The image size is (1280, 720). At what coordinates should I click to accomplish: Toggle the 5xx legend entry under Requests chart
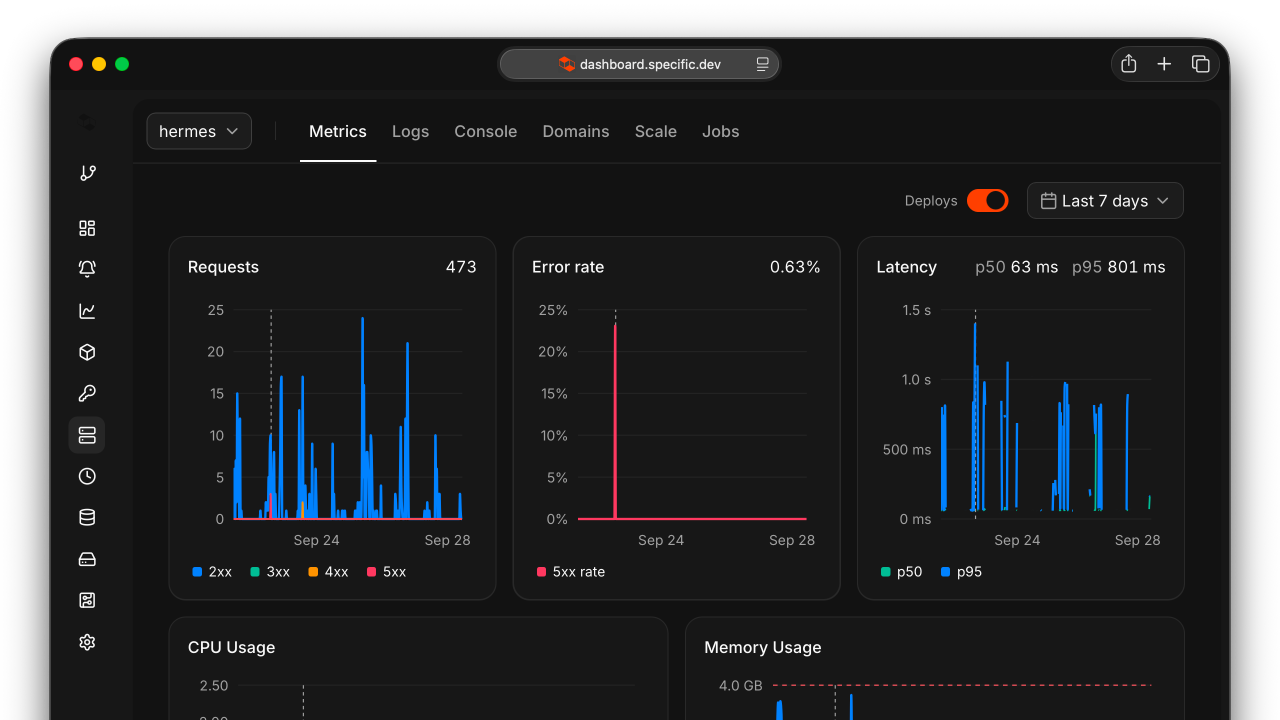(386, 572)
